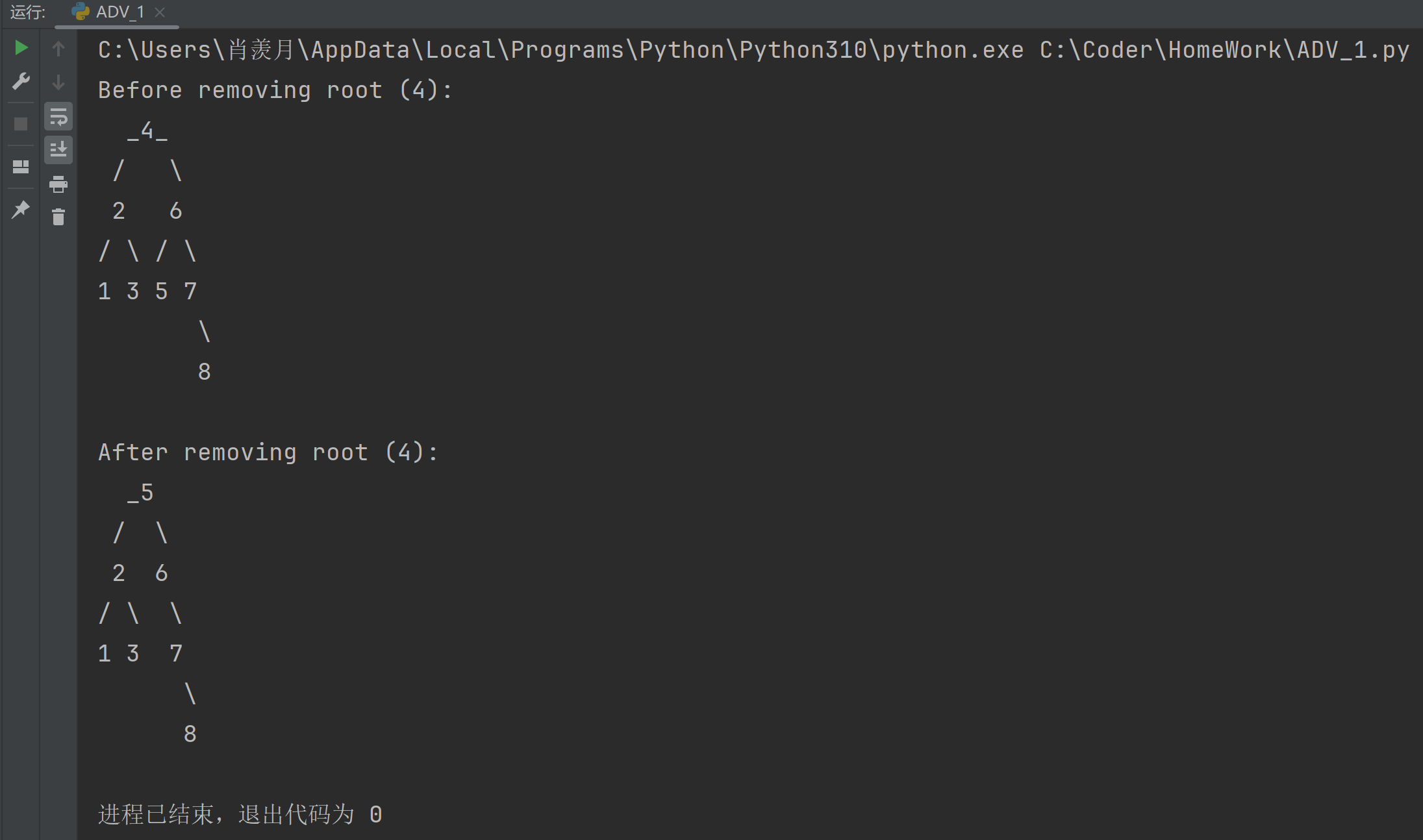This screenshot has height=840, width=1423.
Task: Click the exit code message line
Action: tap(240, 814)
